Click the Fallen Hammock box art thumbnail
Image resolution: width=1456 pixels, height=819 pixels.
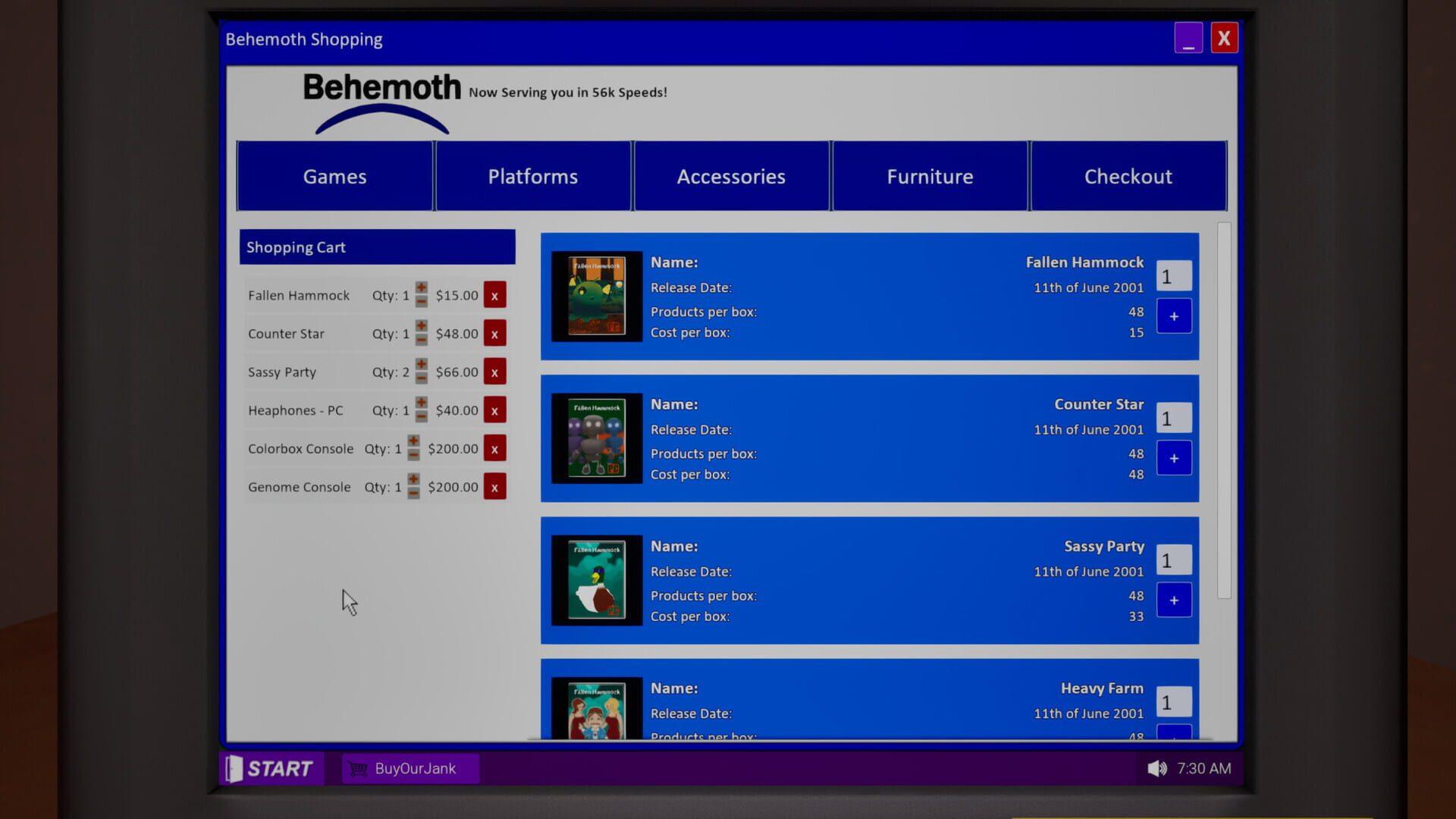click(x=596, y=296)
